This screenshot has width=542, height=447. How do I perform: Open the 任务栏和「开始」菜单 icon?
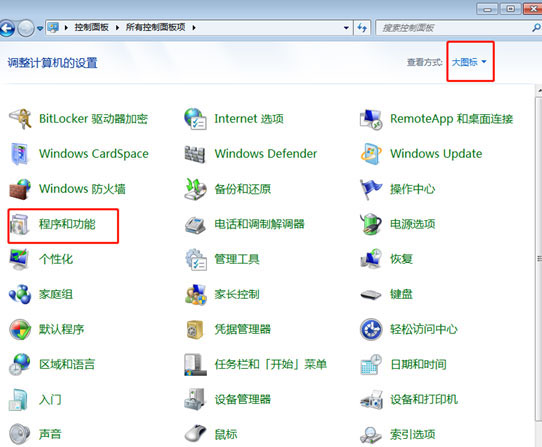tap(195, 364)
